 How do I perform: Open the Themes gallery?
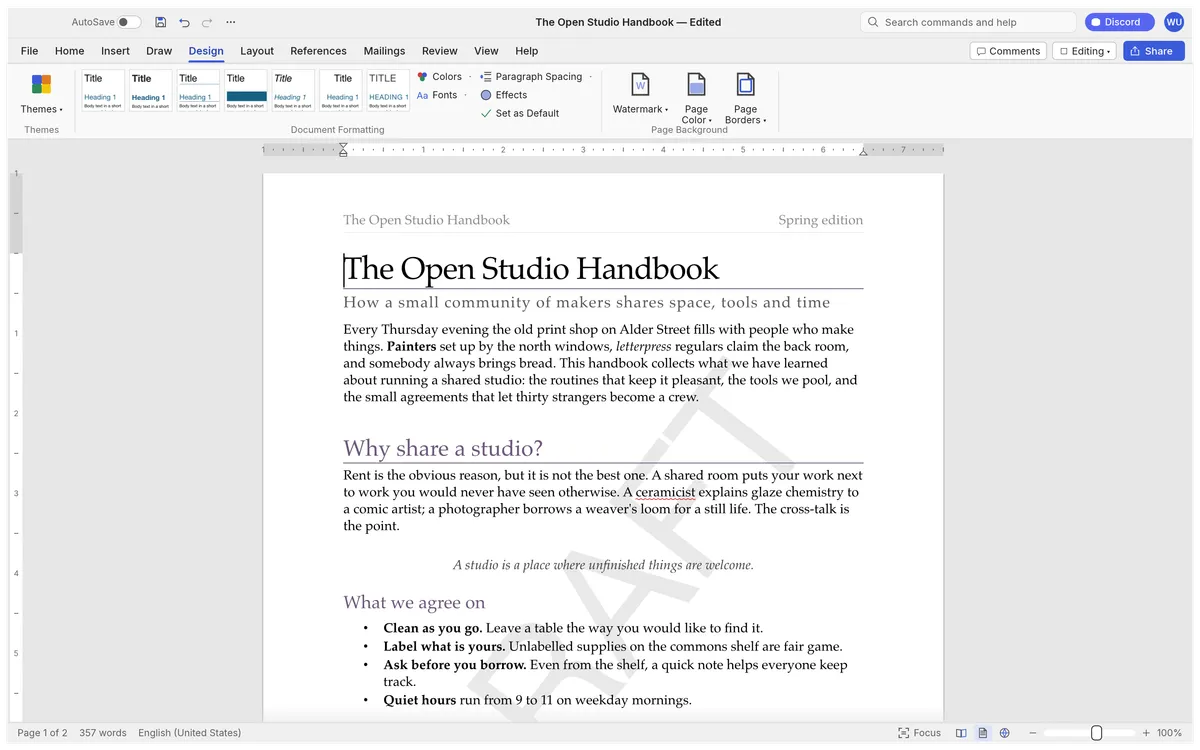[41, 93]
